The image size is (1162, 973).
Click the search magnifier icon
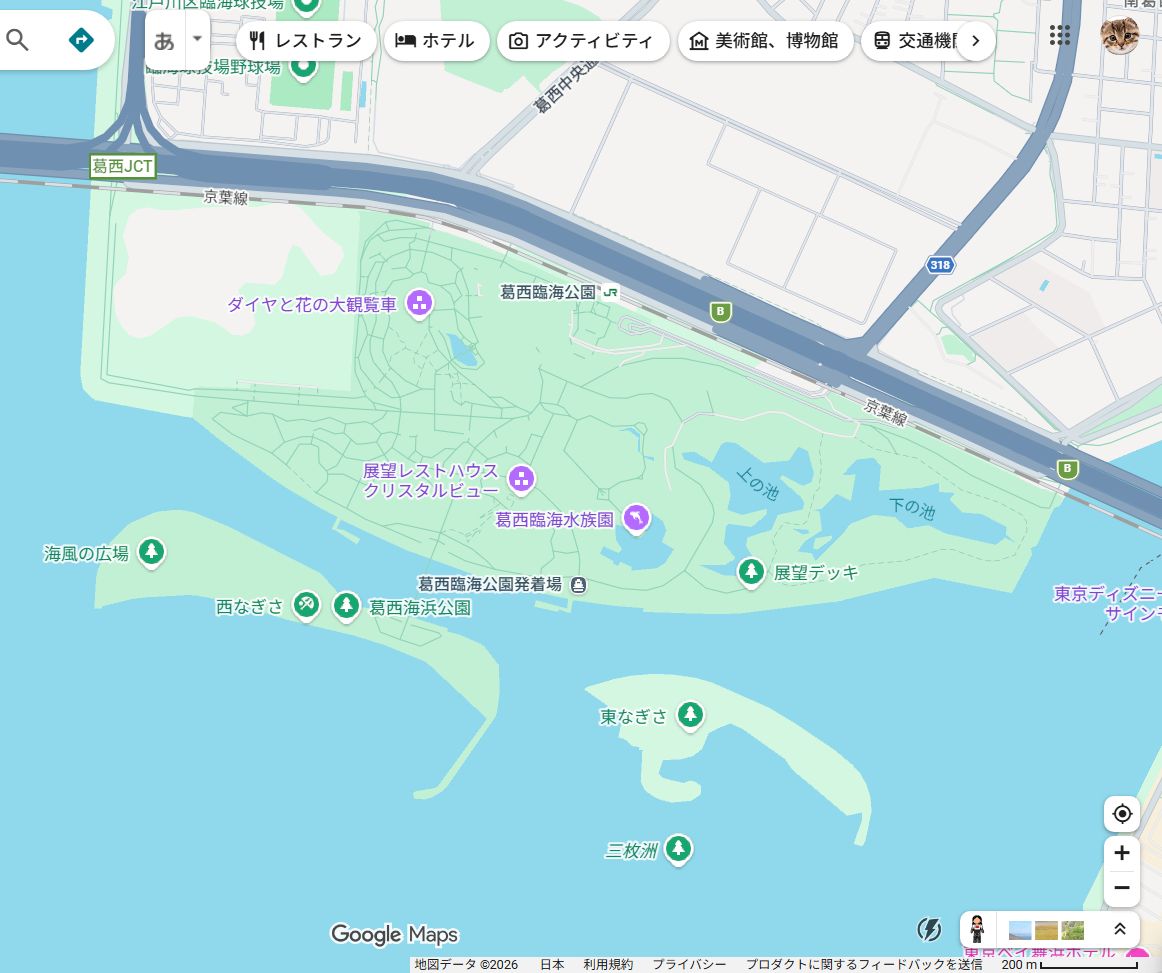(17, 40)
